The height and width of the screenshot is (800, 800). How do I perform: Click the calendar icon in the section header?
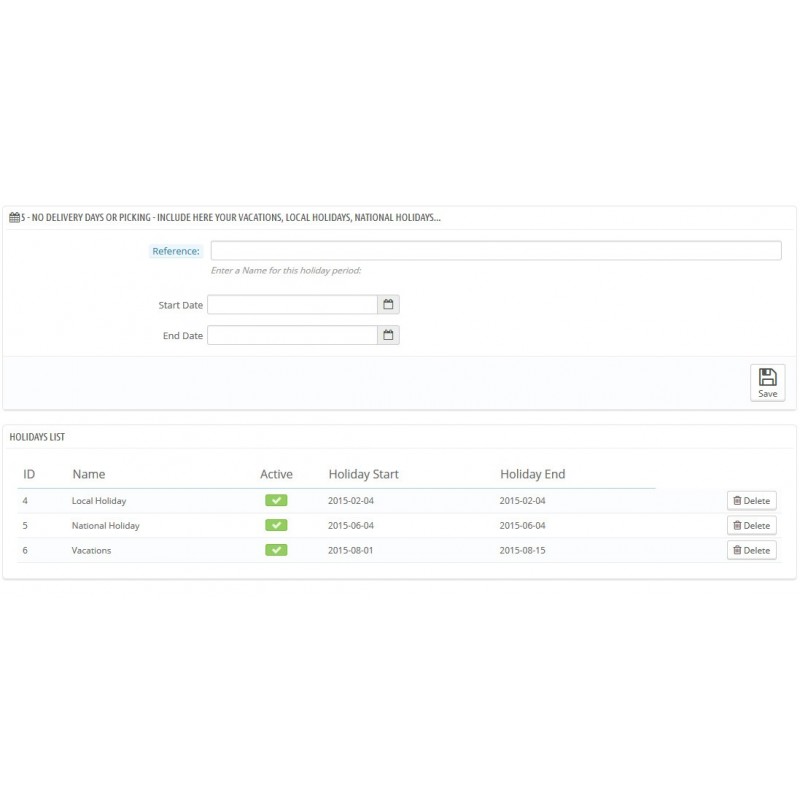(x=15, y=216)
